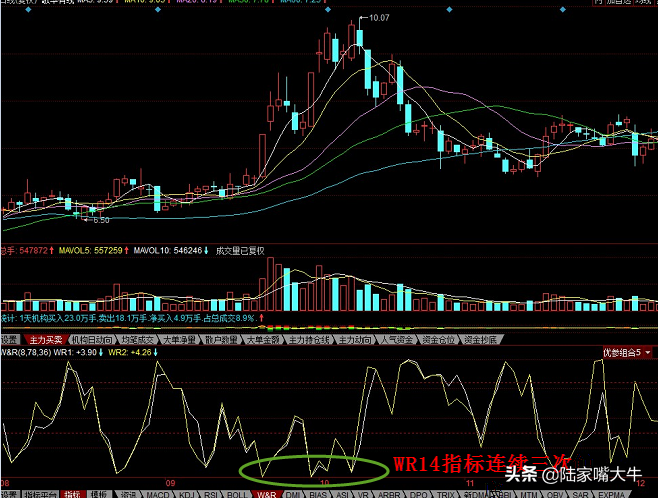Open the ARBR indicator tab
The width and height of the screenshot is (658, 498).
point(389,495)
